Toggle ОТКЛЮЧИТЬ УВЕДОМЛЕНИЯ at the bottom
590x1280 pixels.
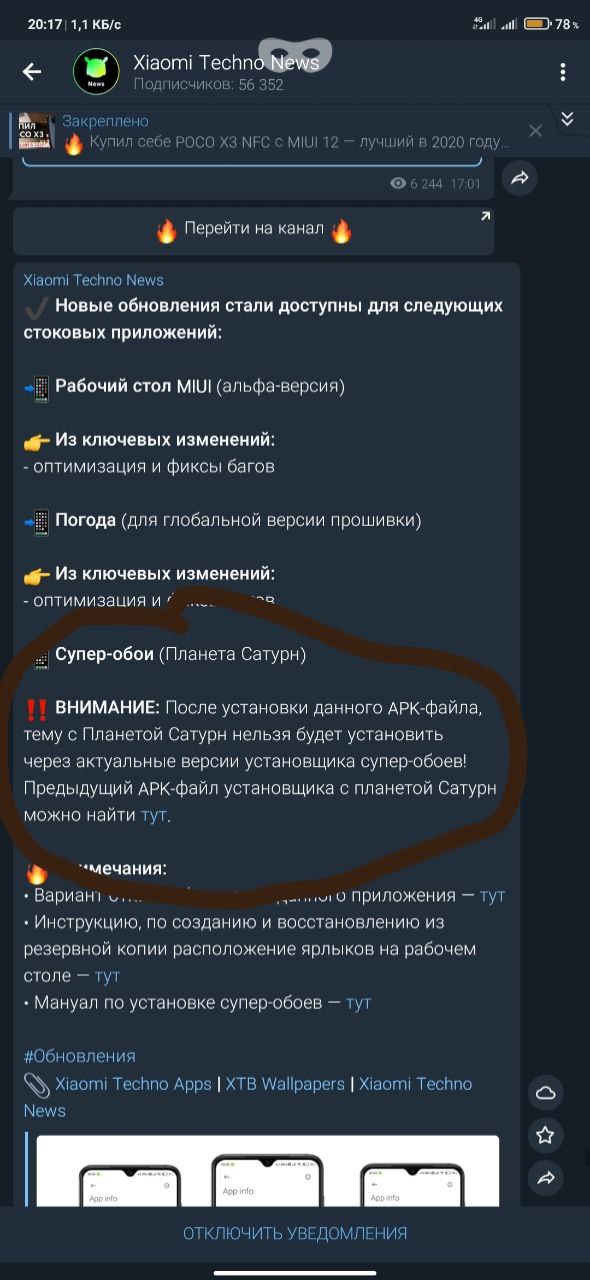pyautogui.click(x=295, y=1233)
